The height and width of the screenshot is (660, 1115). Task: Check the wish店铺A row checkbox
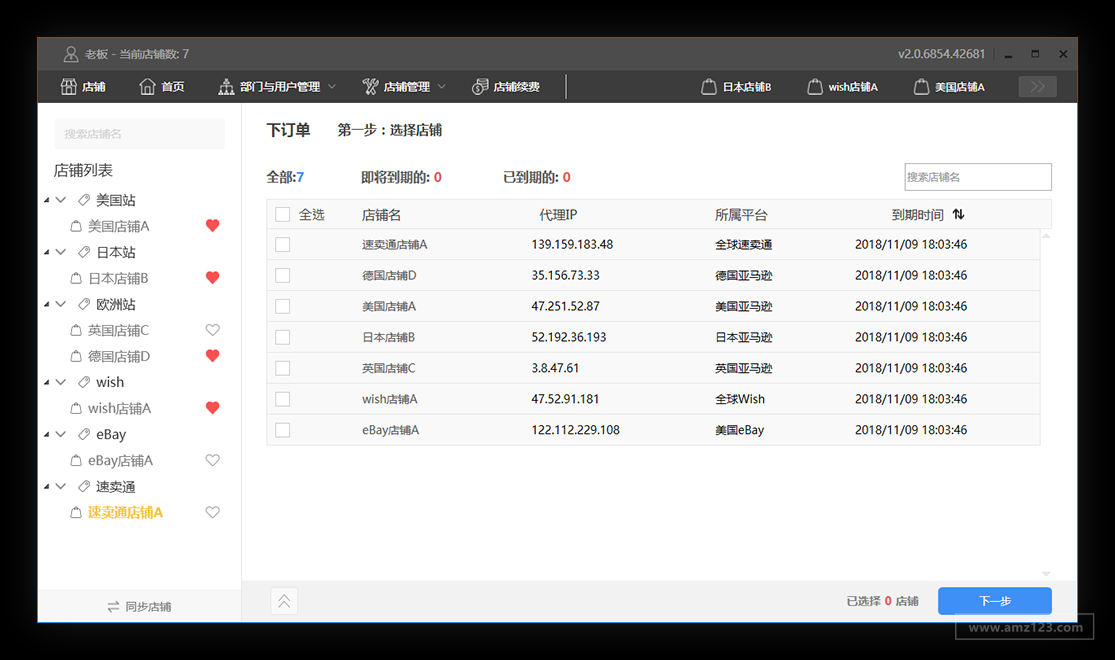click(x=282, y=399)
